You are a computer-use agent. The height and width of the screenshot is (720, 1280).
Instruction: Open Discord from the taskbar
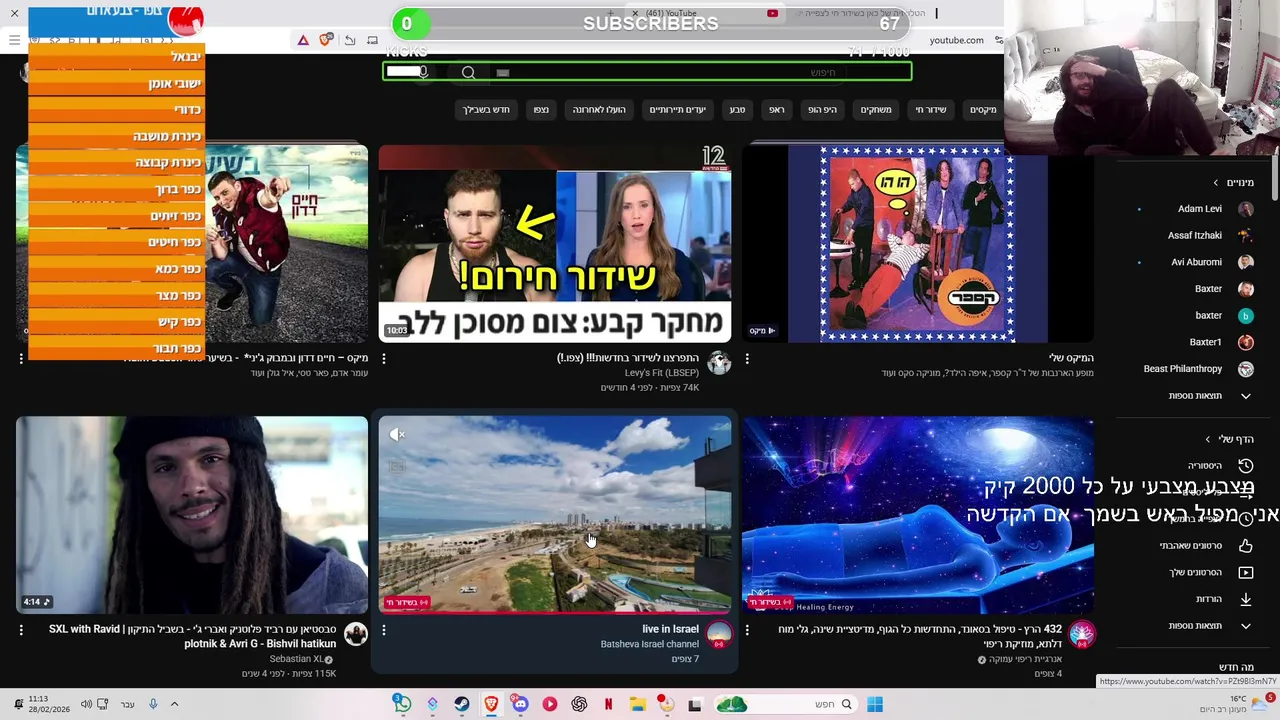click(x=520, y=704)
